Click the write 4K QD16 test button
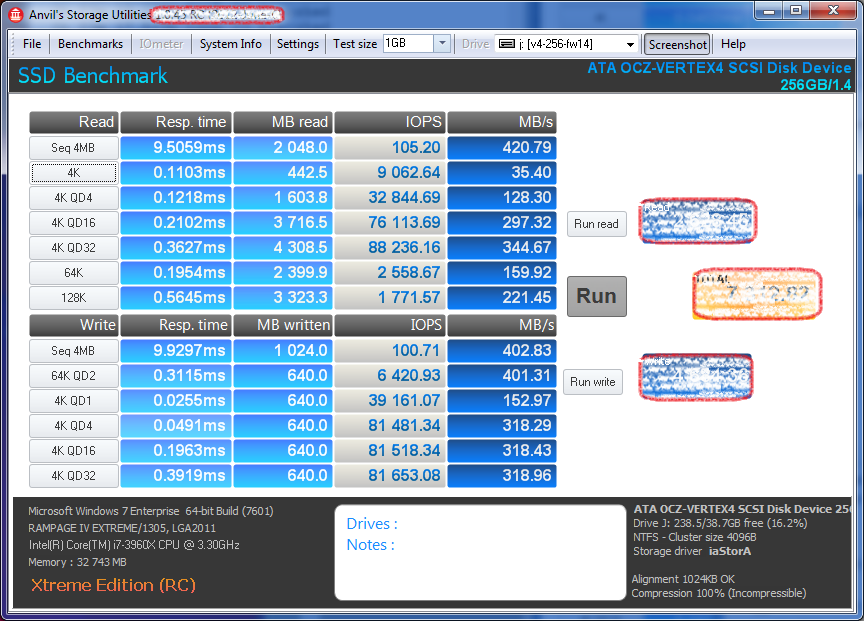 74,451
